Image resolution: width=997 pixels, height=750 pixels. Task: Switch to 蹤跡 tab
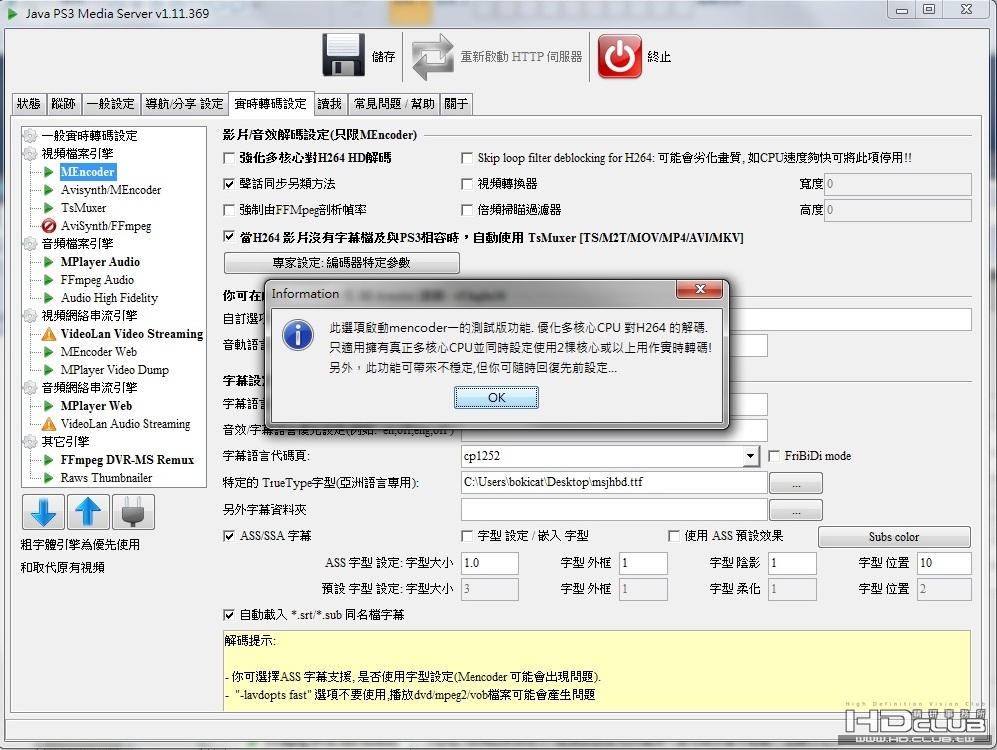point(64,104)
